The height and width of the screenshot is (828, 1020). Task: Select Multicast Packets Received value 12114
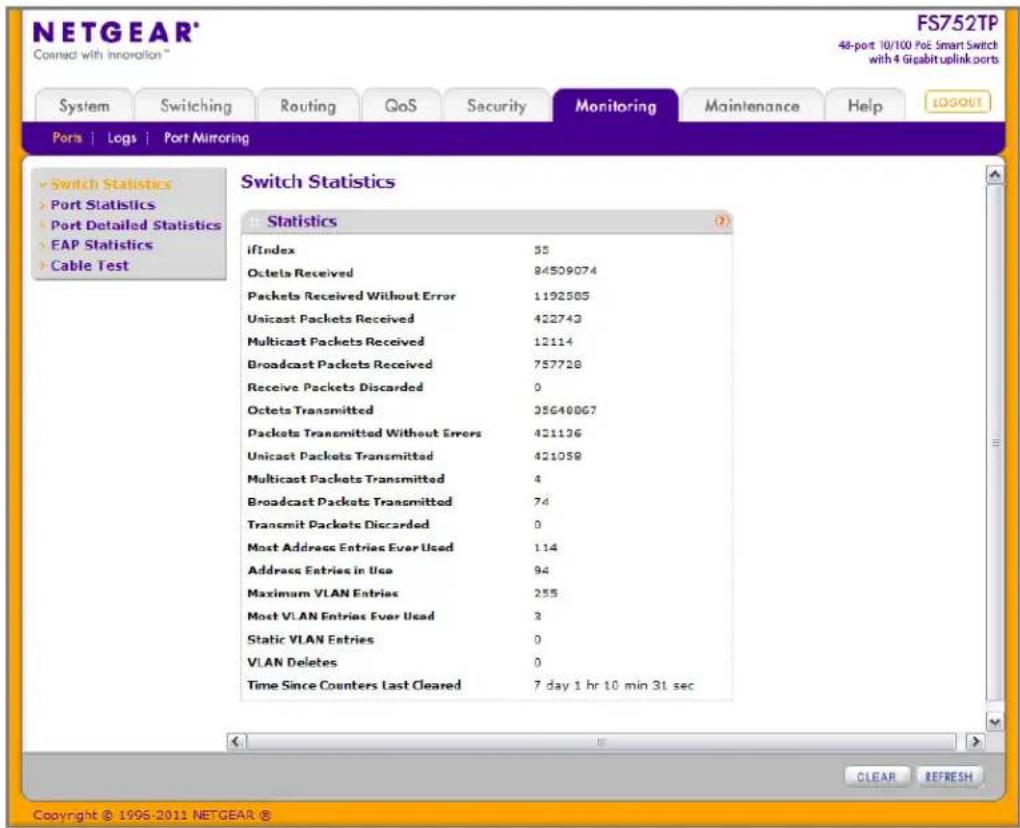553,341
